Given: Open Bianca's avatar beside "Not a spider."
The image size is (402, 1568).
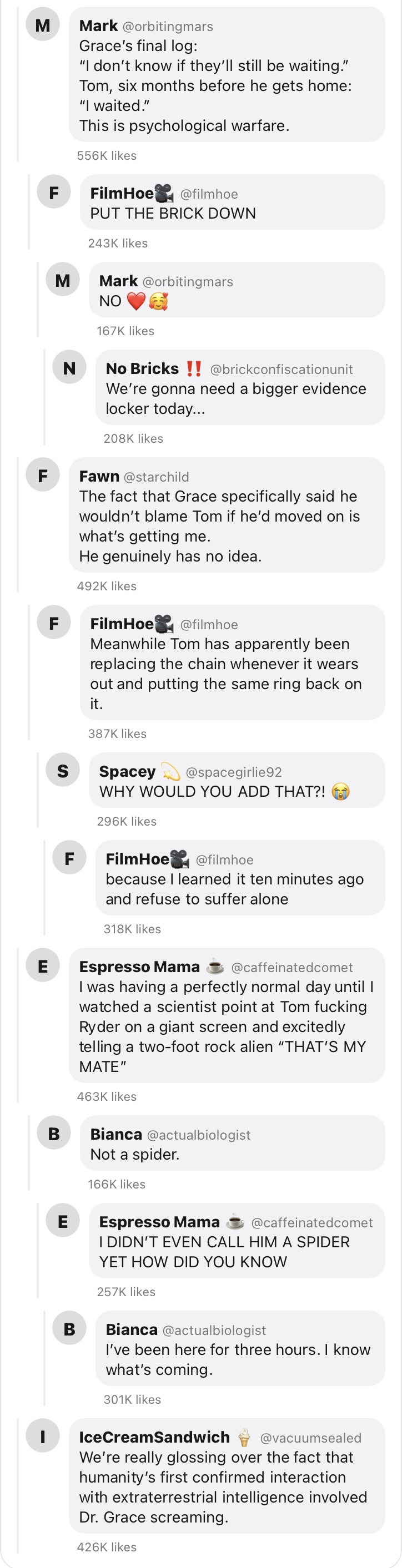Looking at the screenshot, I should pos(54,1133).
